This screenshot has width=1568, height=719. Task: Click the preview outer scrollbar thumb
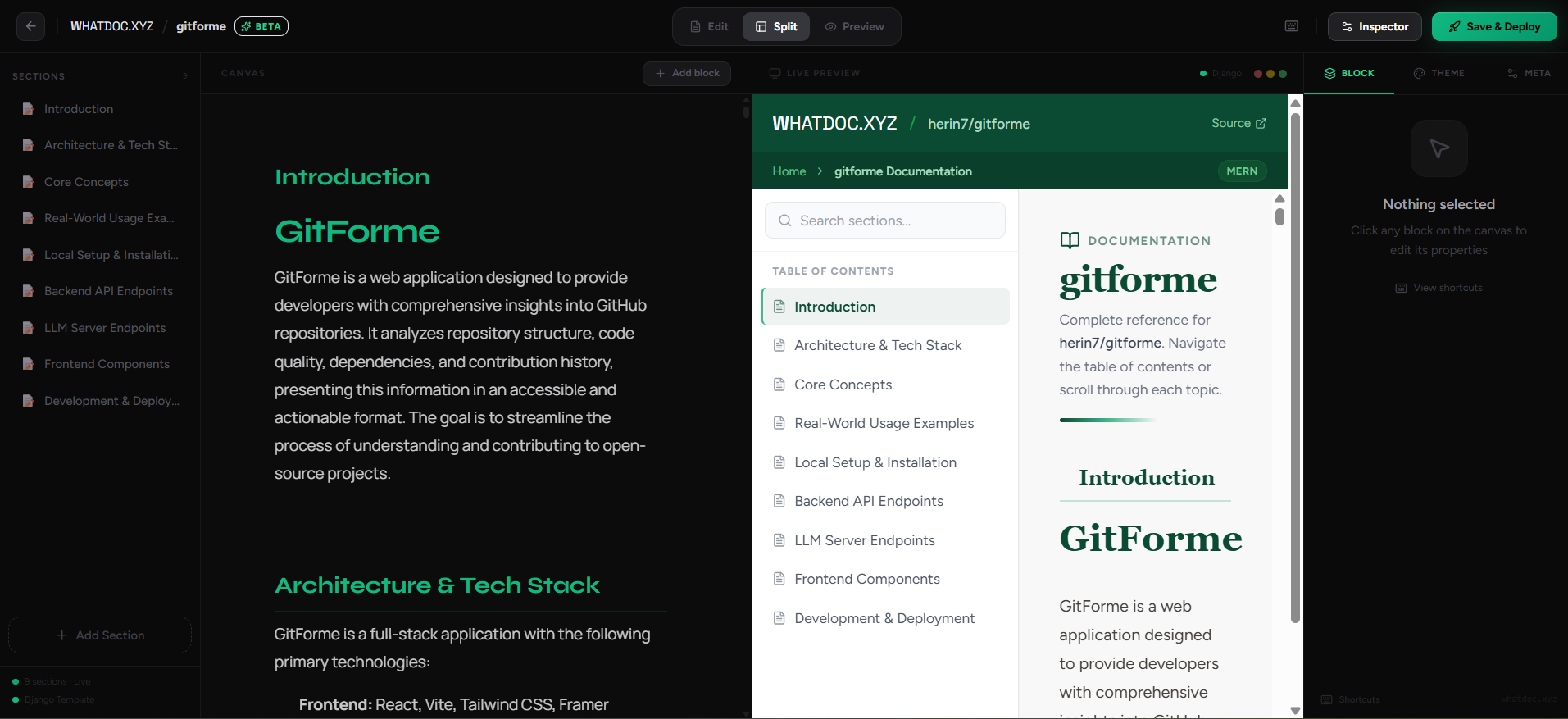click(x=1295, y=367)
